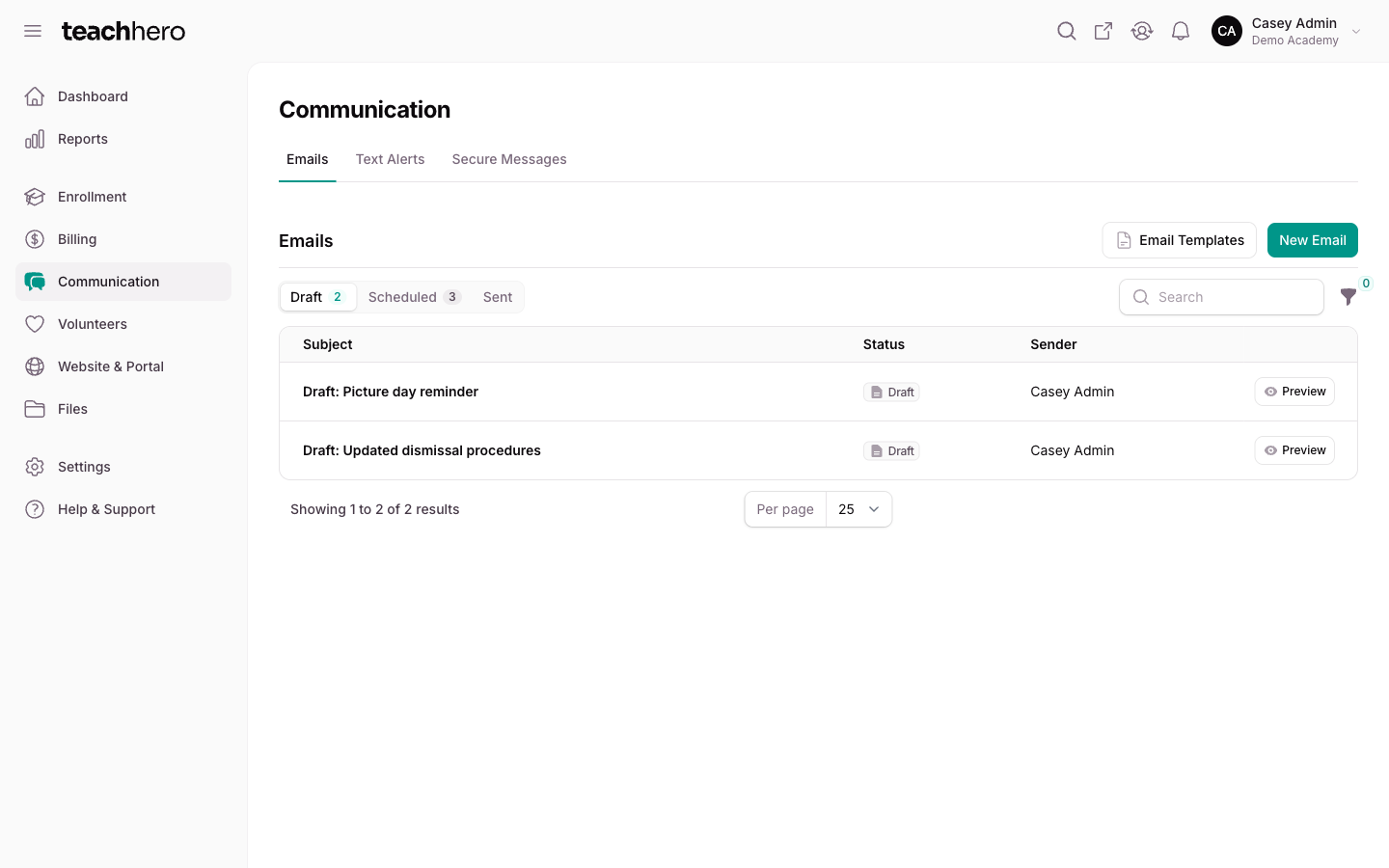This screenshot has height=868, width=1389.
Task: Click the Dashboard home icon
Action: pos(35,96)
